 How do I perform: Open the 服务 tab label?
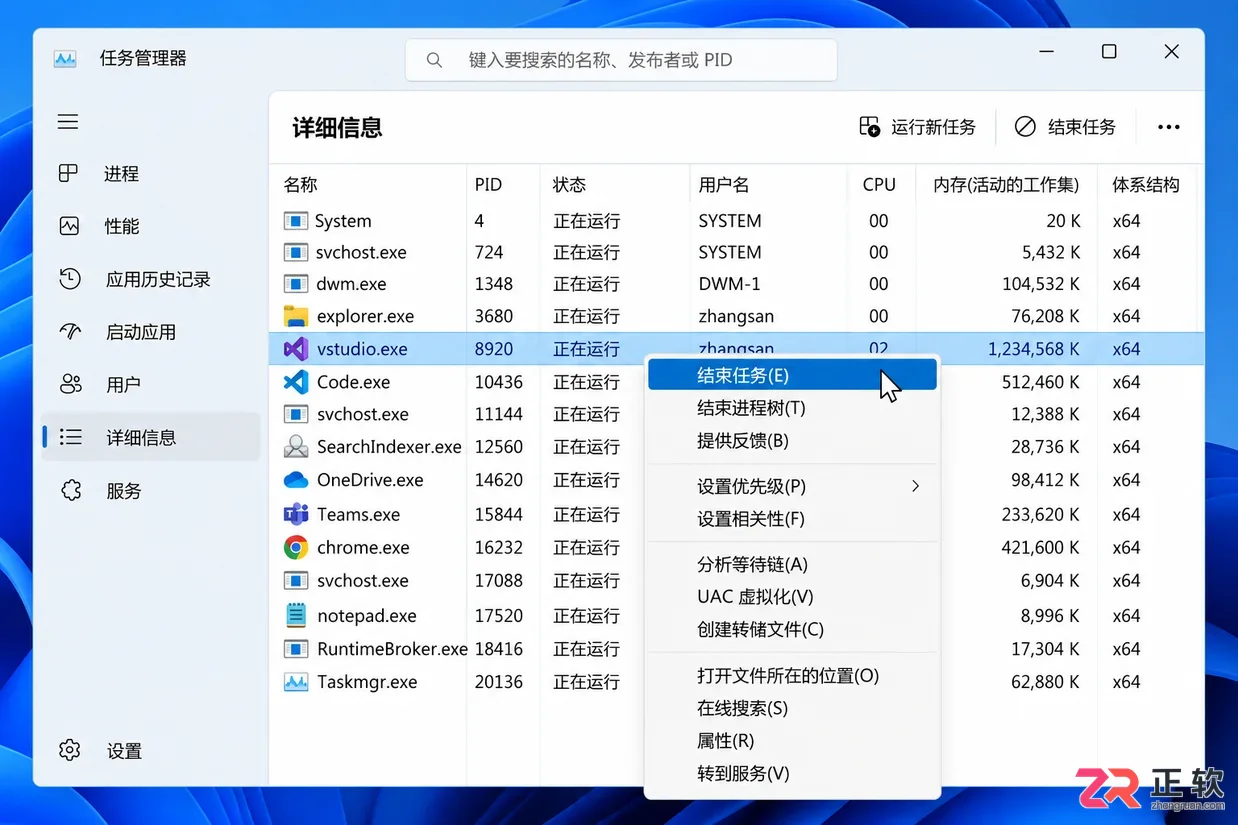coord(124,491)
